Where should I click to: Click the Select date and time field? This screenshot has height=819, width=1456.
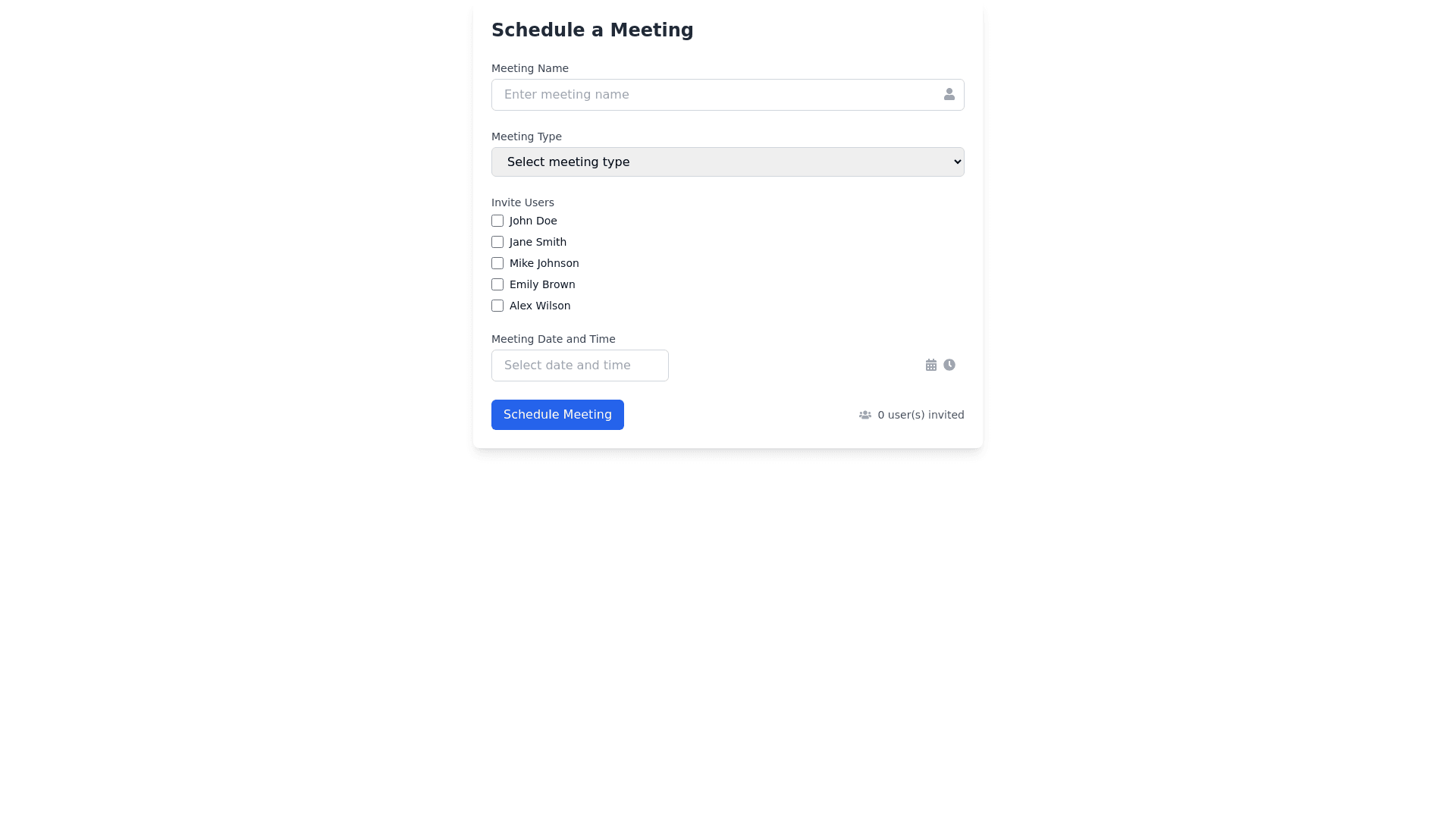(579, 366)
